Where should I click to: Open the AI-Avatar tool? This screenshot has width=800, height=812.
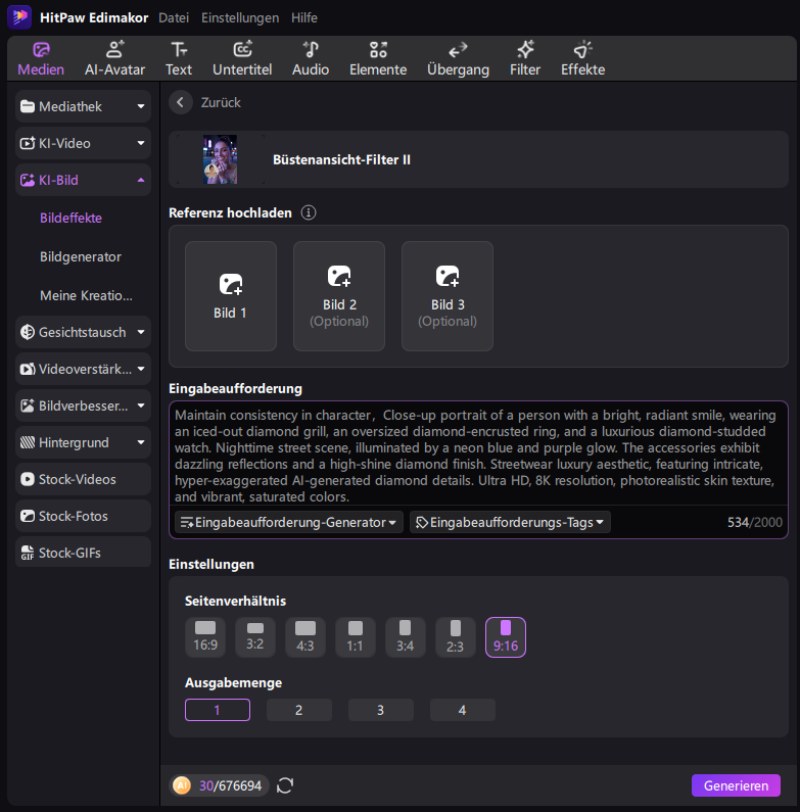pos(115,58)
